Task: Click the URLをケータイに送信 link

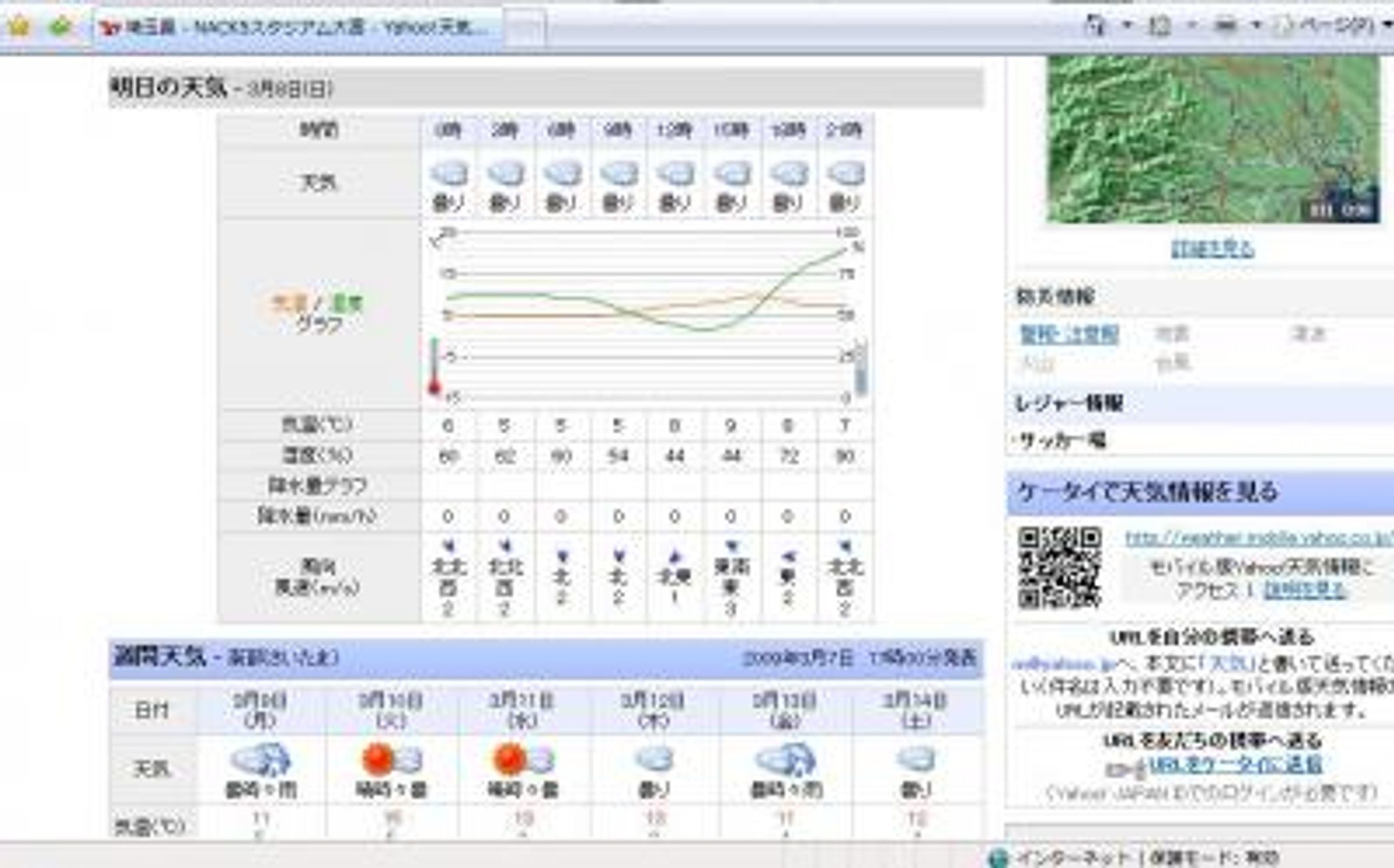Action: coord(1235,765)
